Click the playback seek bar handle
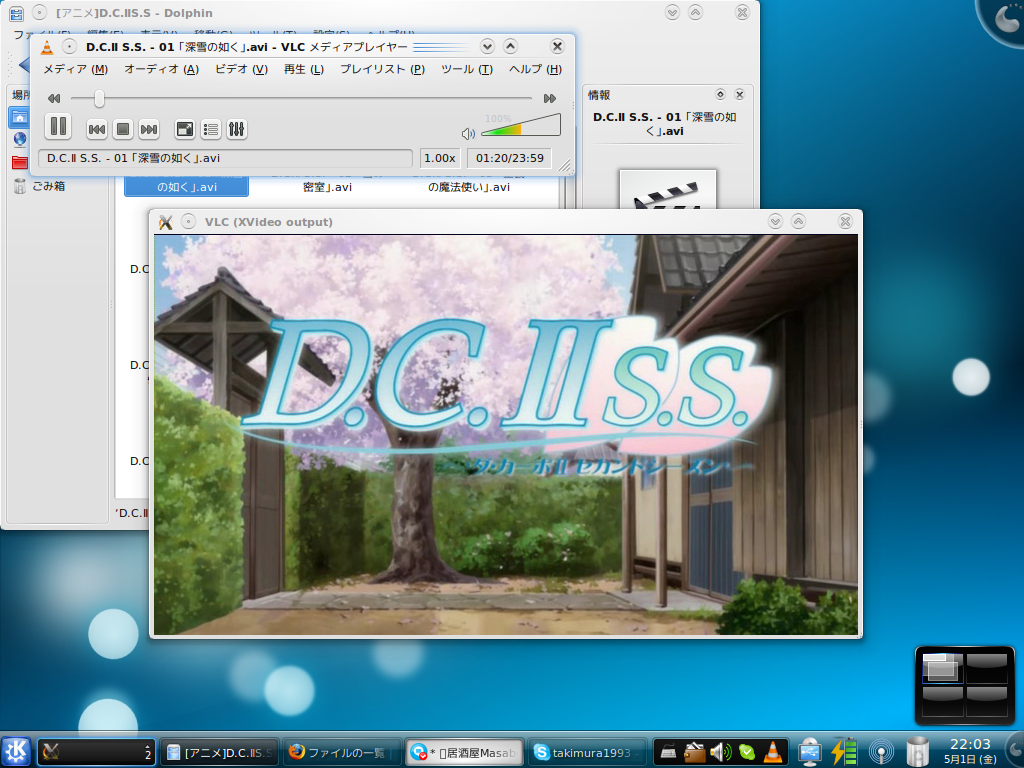1024x768 pixels. (99, 99)
